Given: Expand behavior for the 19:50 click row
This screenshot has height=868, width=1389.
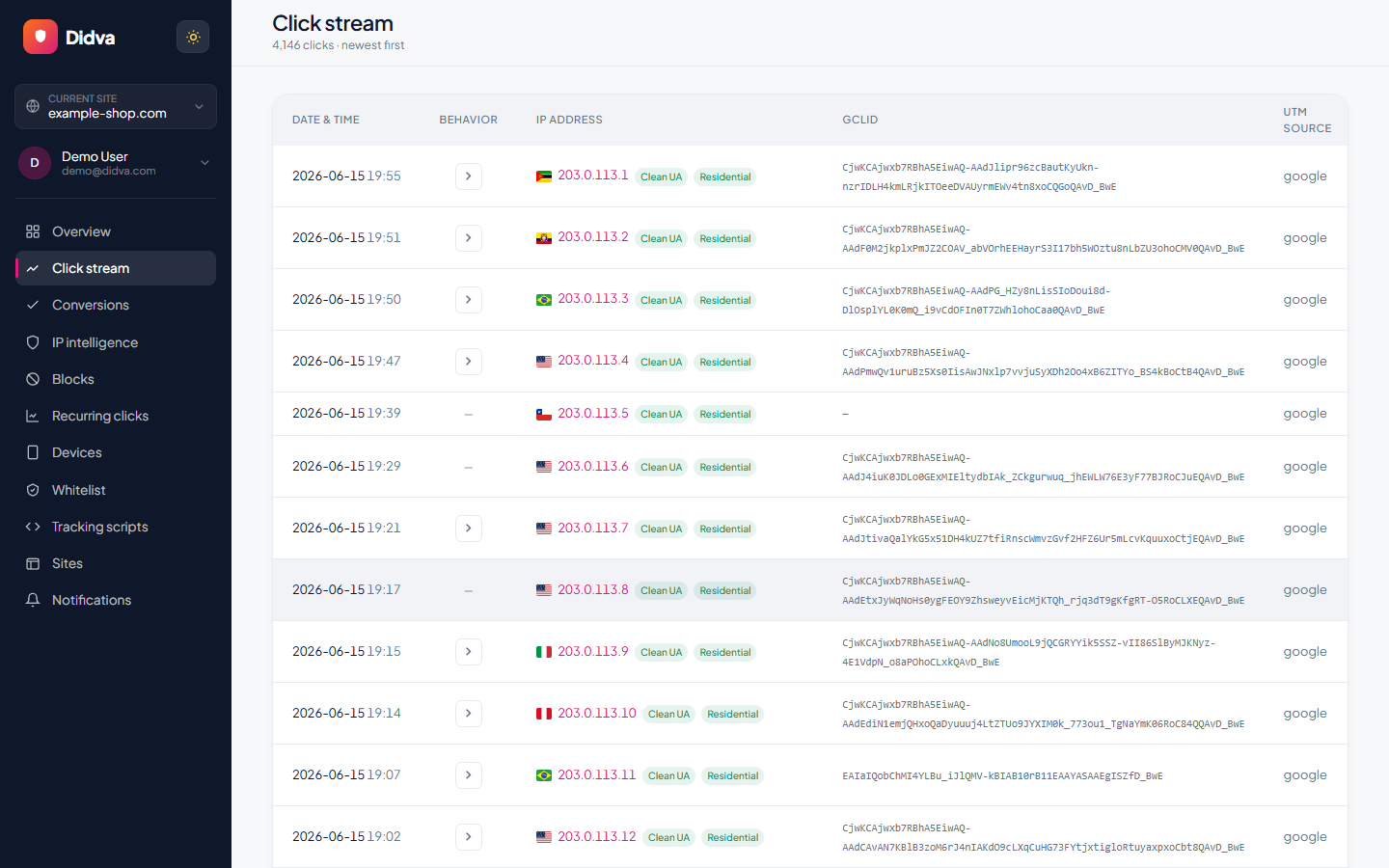Looking at the screenshot, I should [x=469, y=300].
